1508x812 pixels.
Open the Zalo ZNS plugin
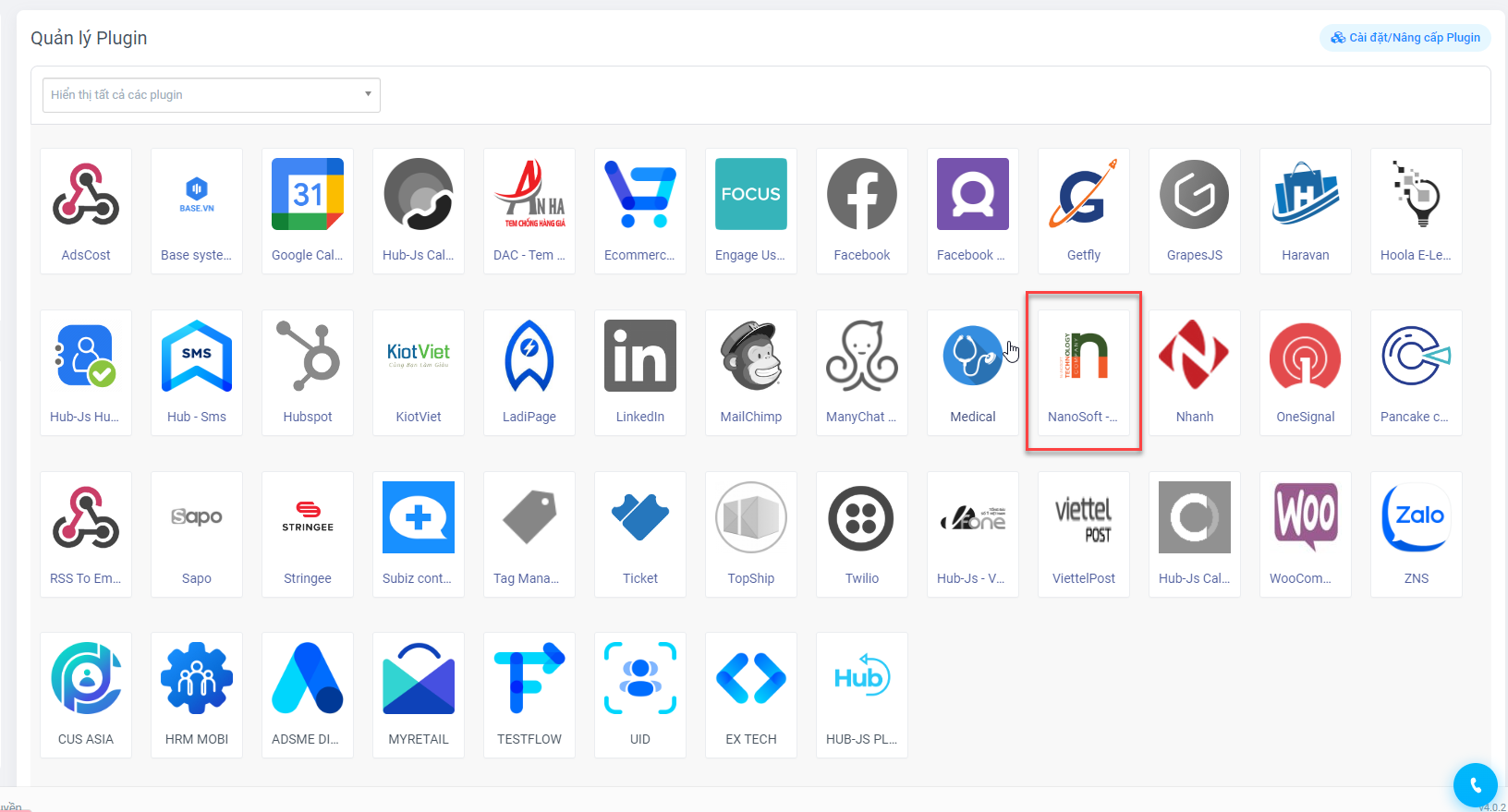point(1417,518)
